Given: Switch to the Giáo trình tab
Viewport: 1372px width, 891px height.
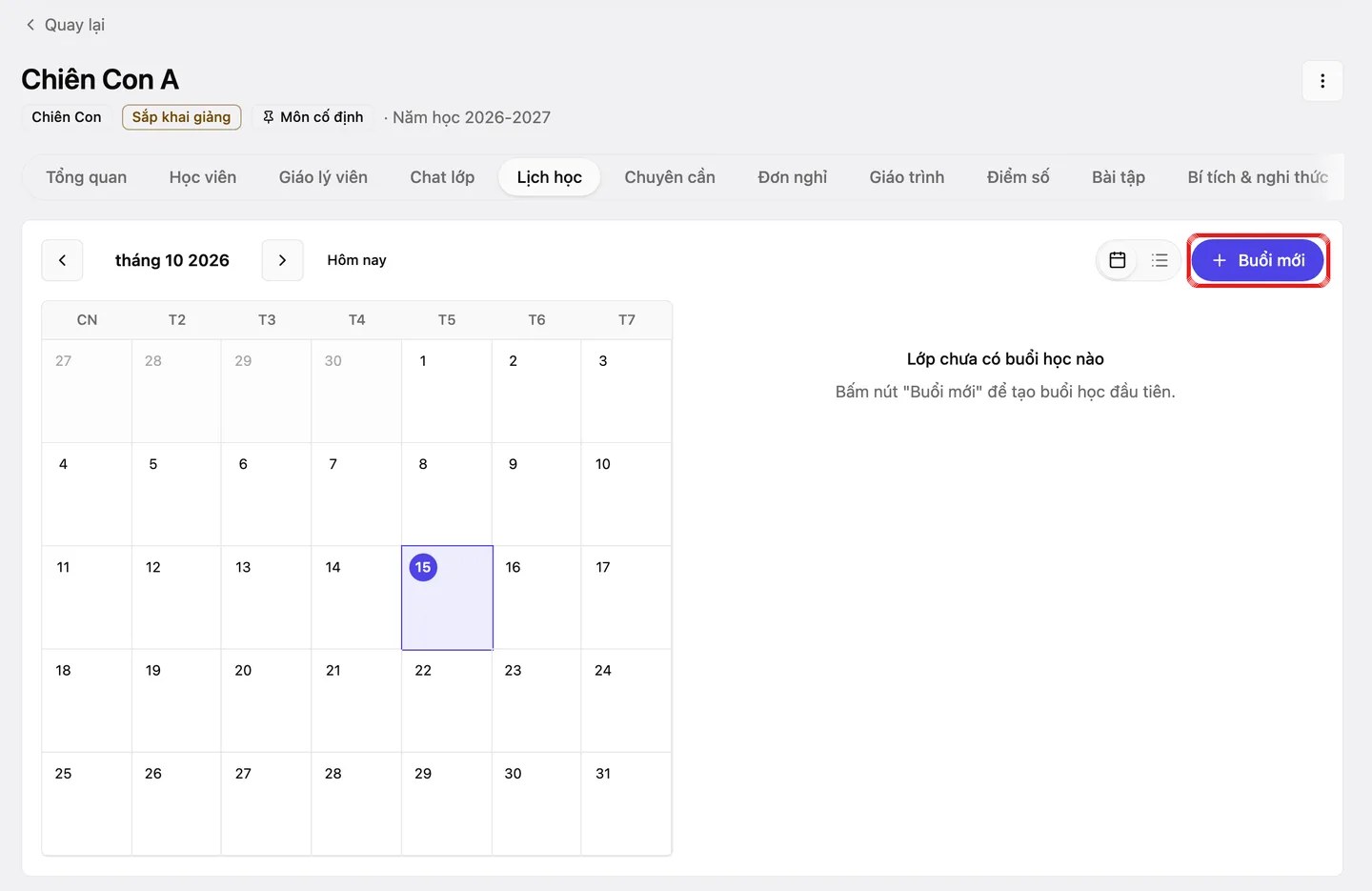Looking at the screenshot, I should click(x=907, y=177).
